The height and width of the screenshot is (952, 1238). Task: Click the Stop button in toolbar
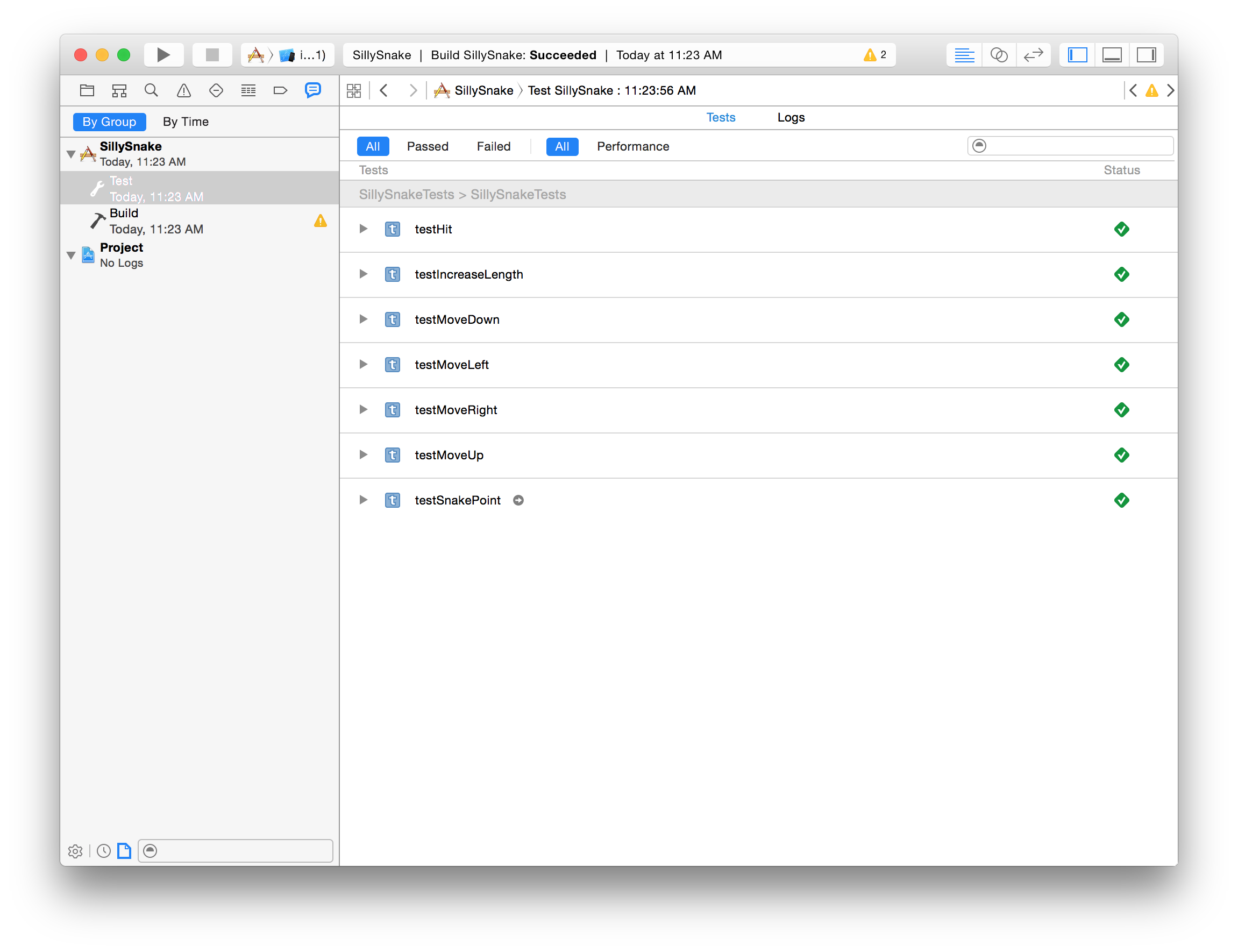[212, 55]
